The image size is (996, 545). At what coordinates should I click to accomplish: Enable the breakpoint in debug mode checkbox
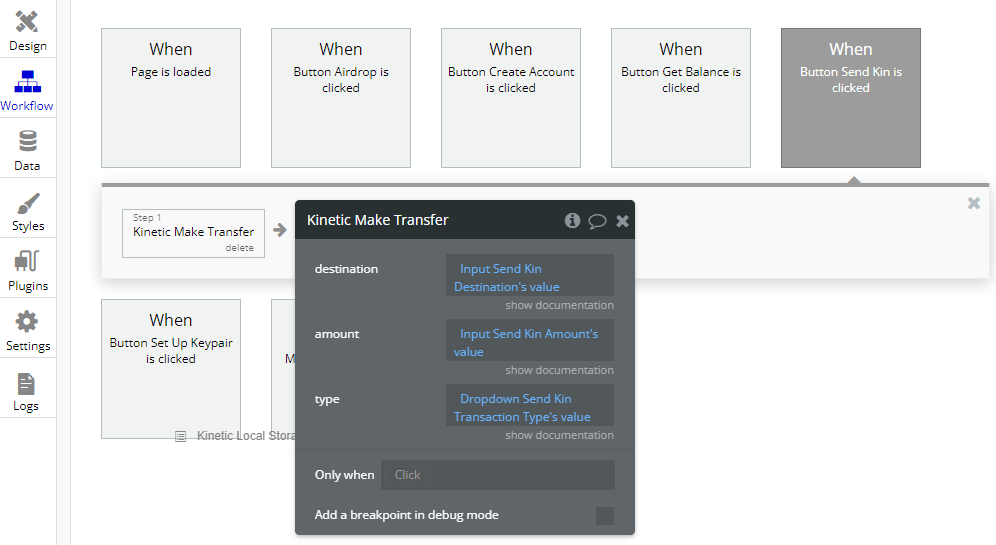coord(605,516)
